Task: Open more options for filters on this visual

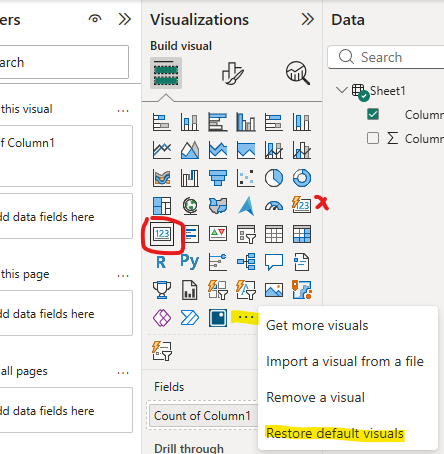Action: 123,111
